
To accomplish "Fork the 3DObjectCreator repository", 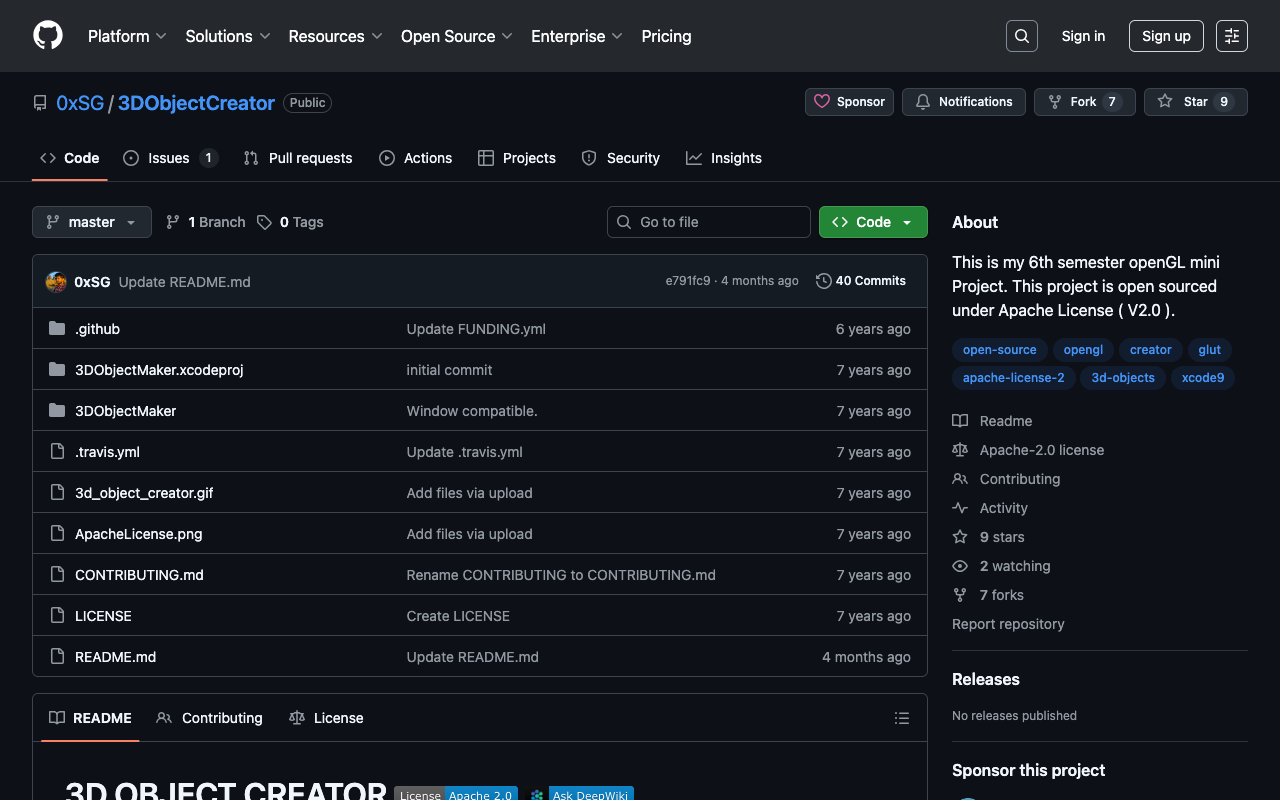I will coord(1084,102).
